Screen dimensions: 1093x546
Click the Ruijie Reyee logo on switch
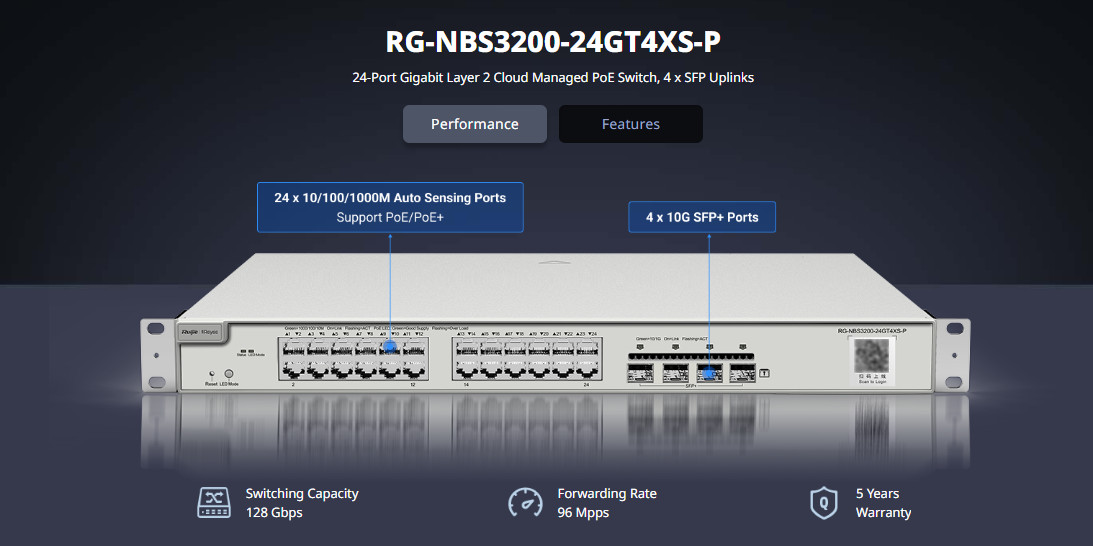200,333
